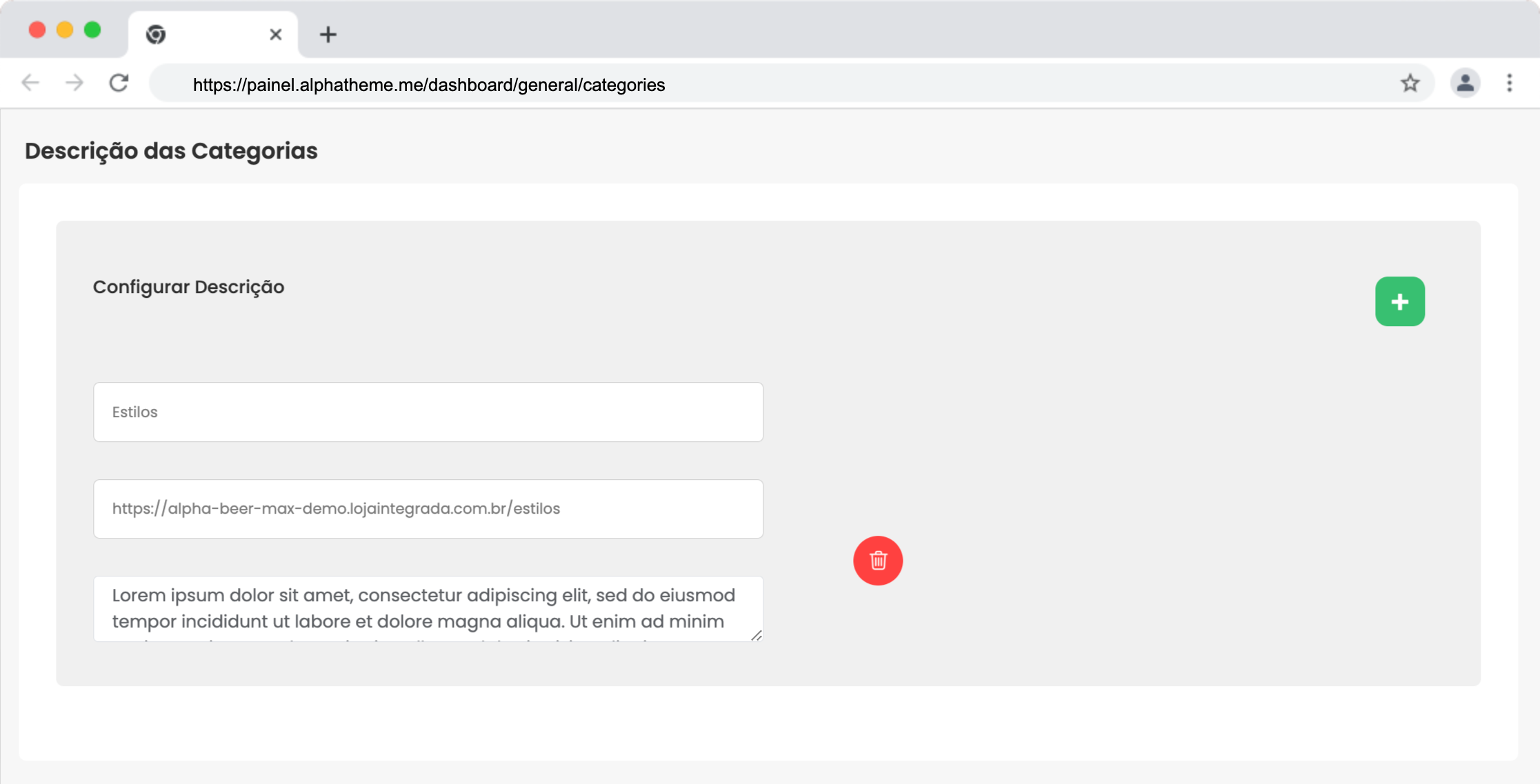Click the green maximize window button
This screenshot has height=784, width=1540.
(92, 30)
